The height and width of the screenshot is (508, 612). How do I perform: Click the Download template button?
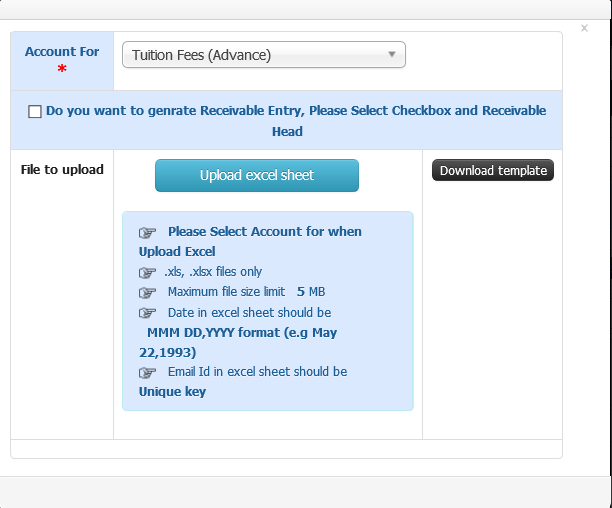pos(493,170)
